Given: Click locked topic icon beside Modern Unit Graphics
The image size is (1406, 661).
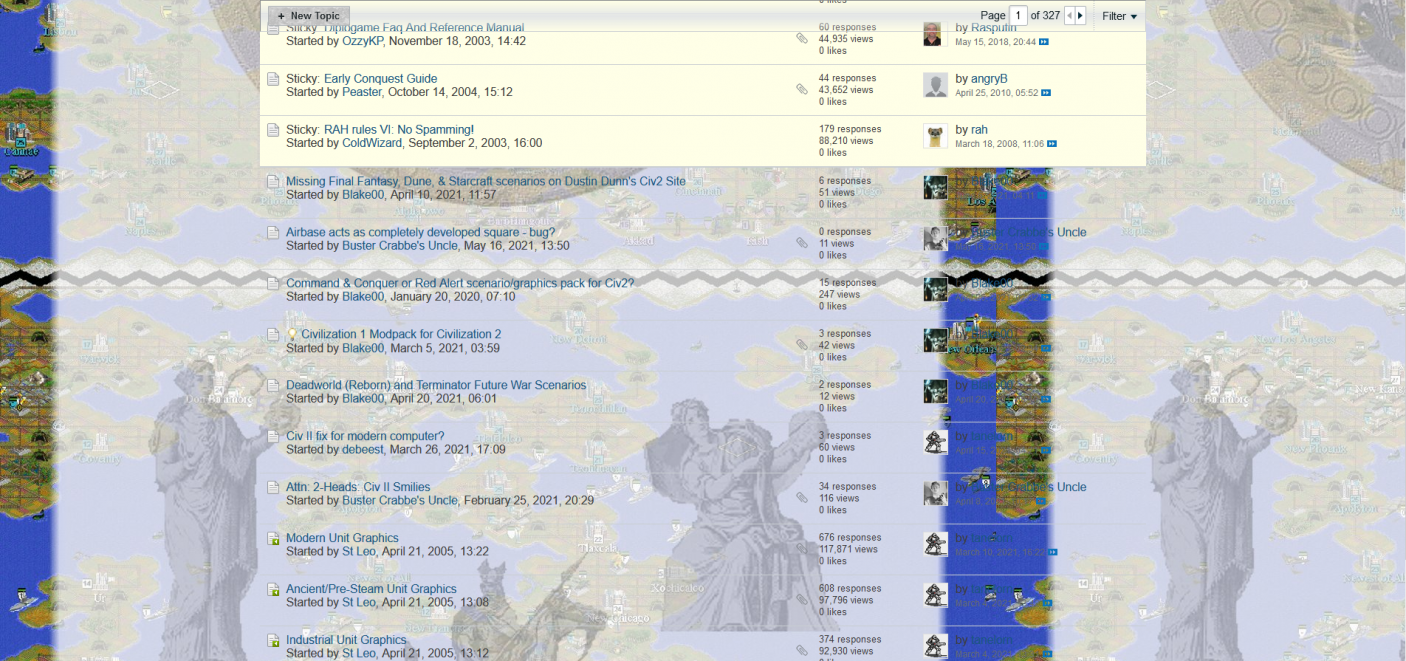Looking at the screenshot, I should 273,539.
